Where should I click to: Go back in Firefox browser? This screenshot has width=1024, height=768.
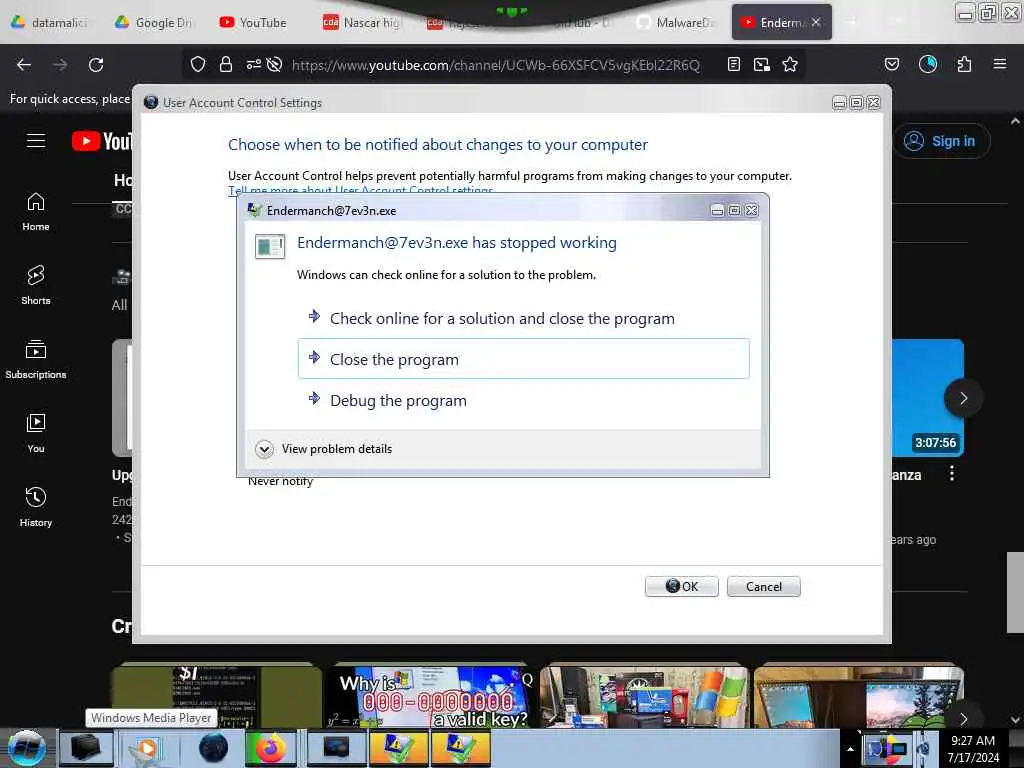click(x=24, y=65)
